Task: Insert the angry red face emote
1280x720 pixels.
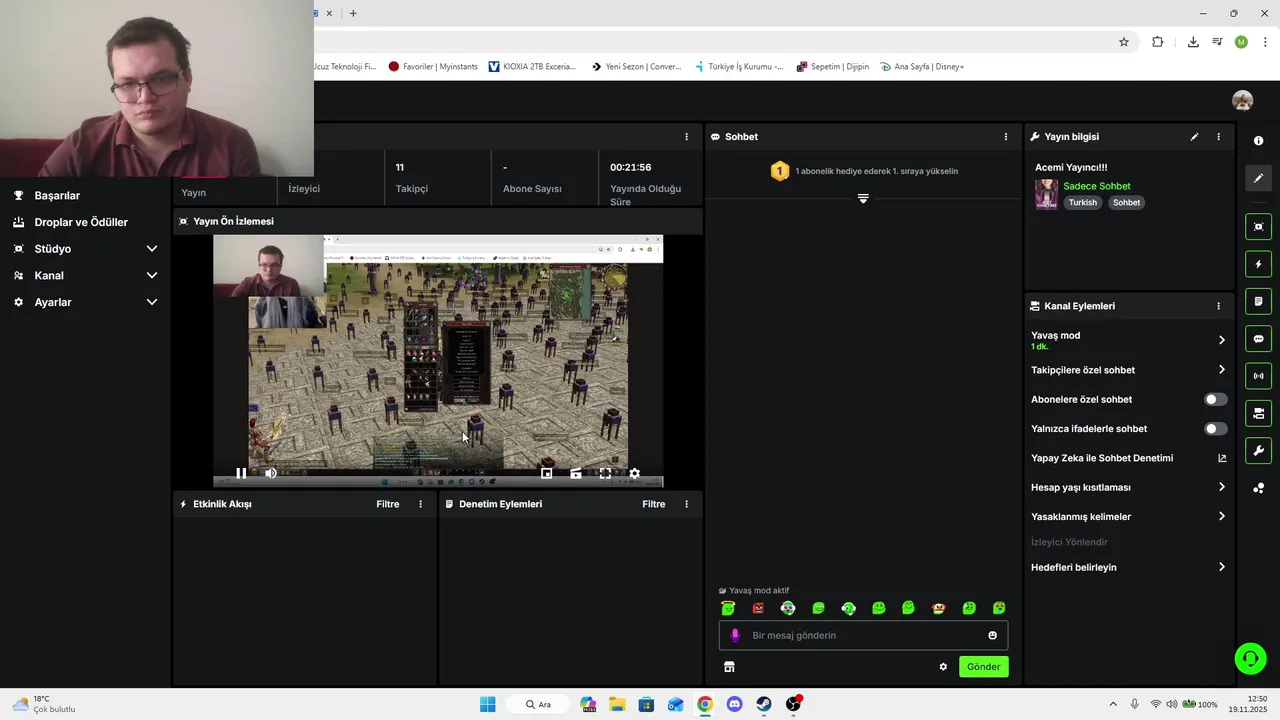Action: click(758, 608)
